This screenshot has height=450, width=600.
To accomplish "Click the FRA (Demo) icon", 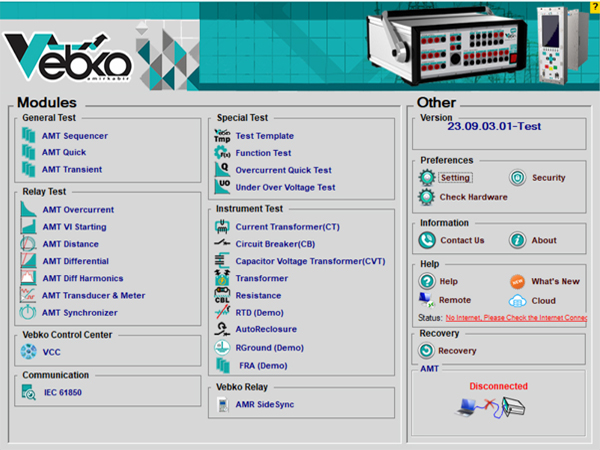I will tap(223, 365).
